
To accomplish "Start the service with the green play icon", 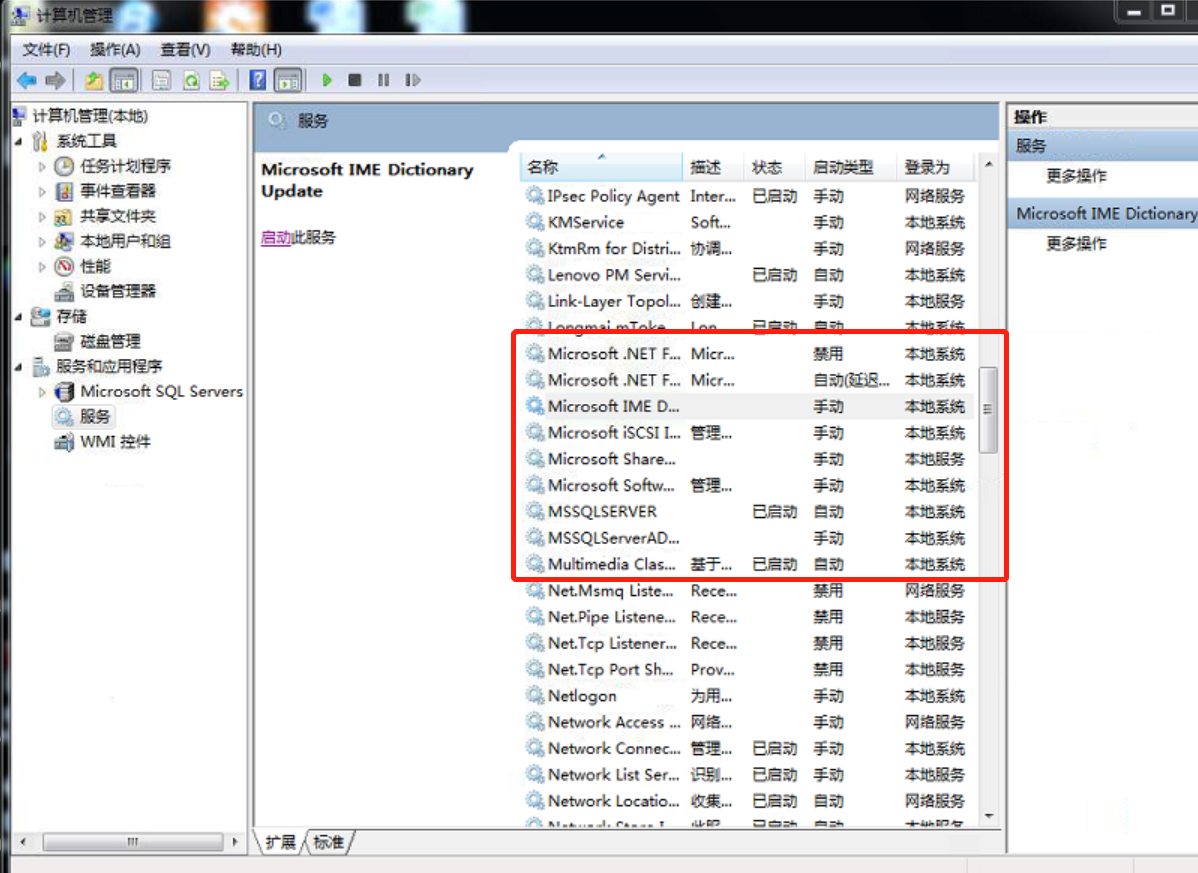I will coord(327,80).
